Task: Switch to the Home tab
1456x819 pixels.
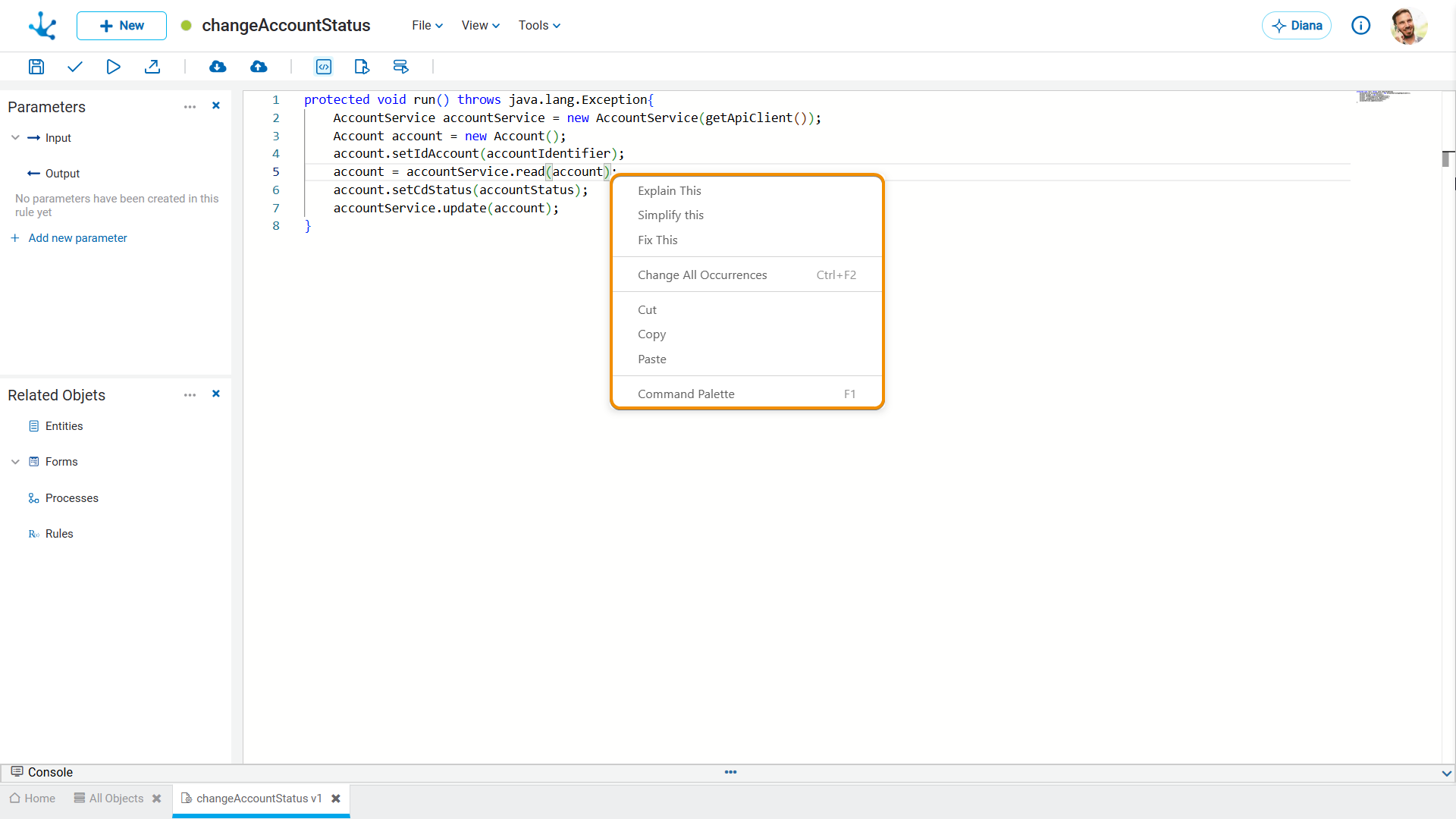Action: pos(33,799)
